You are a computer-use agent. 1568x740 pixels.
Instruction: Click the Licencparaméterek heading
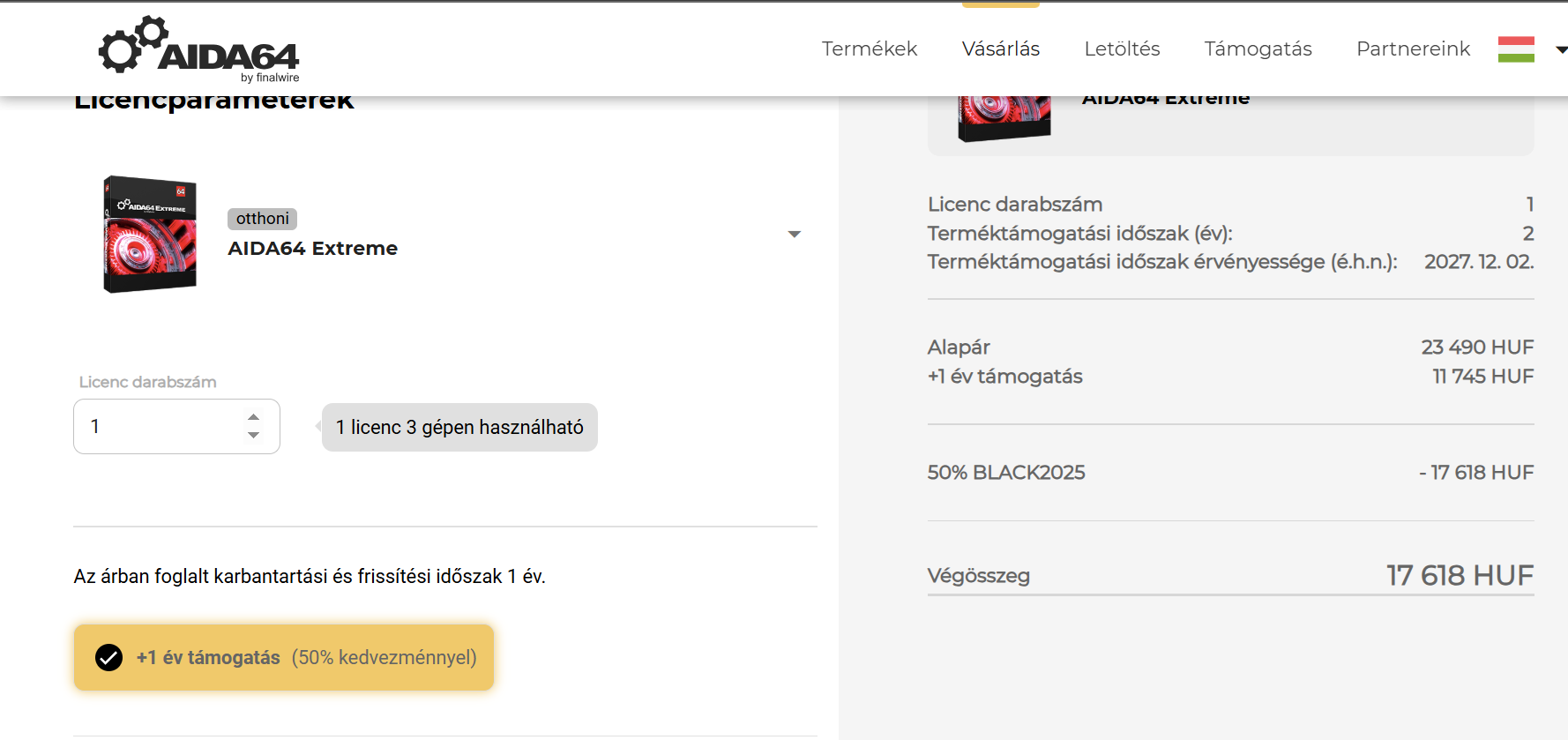(x=213, y=102)
